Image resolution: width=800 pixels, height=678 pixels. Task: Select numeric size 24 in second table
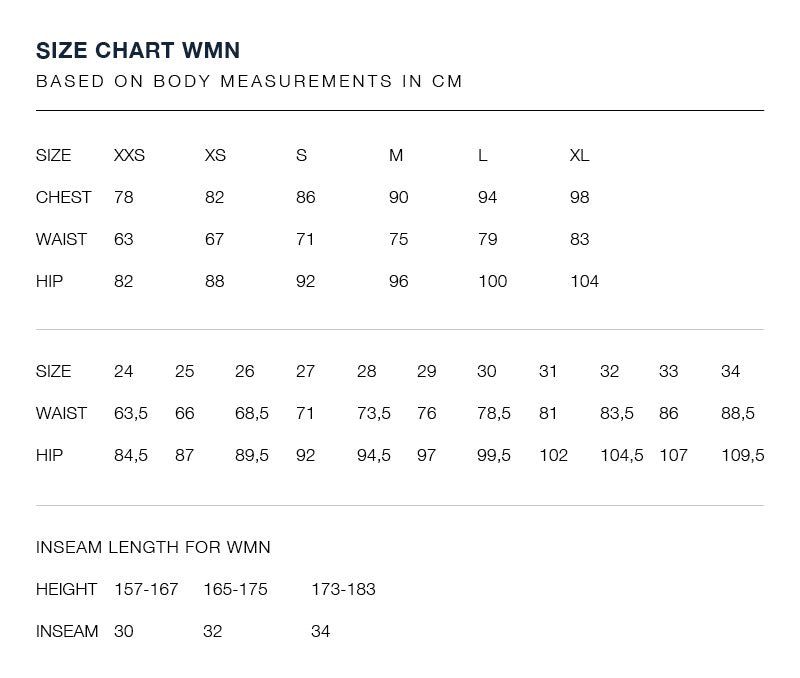[x=123, y=371]
